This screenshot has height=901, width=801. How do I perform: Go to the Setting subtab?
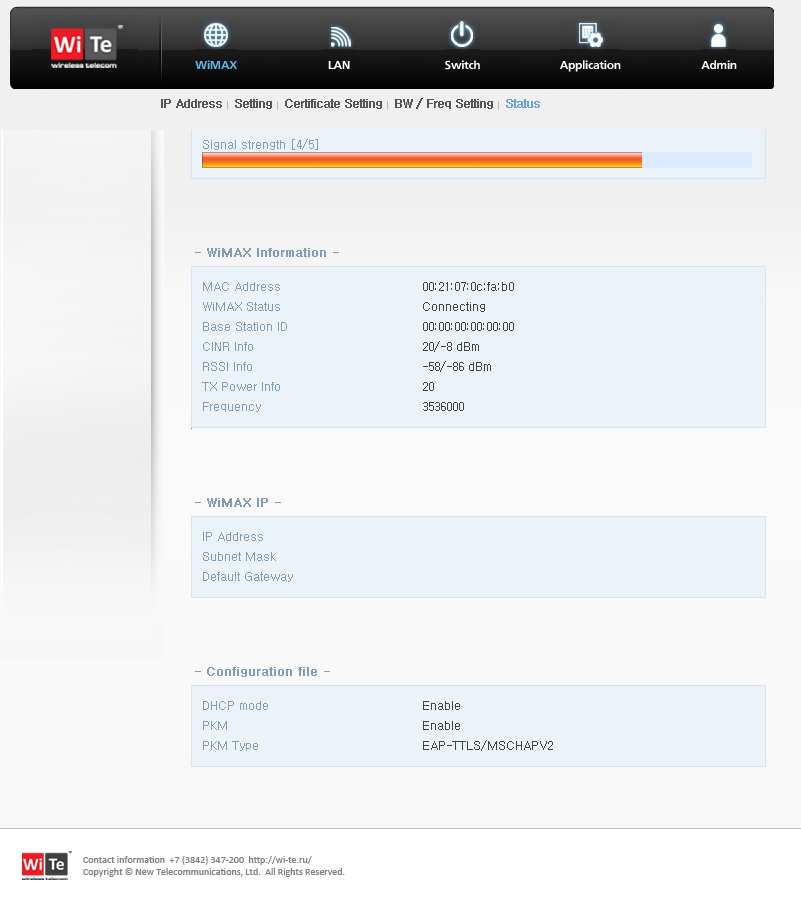coord(253,104)
